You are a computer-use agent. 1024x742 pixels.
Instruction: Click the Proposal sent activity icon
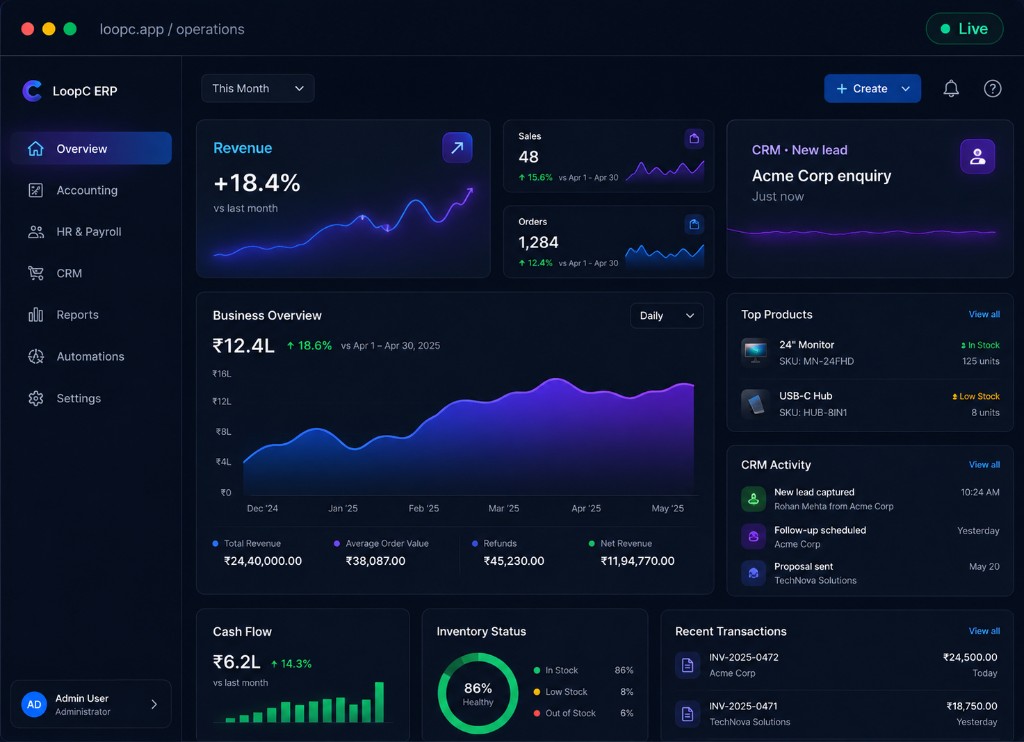[x=753, y=573]
